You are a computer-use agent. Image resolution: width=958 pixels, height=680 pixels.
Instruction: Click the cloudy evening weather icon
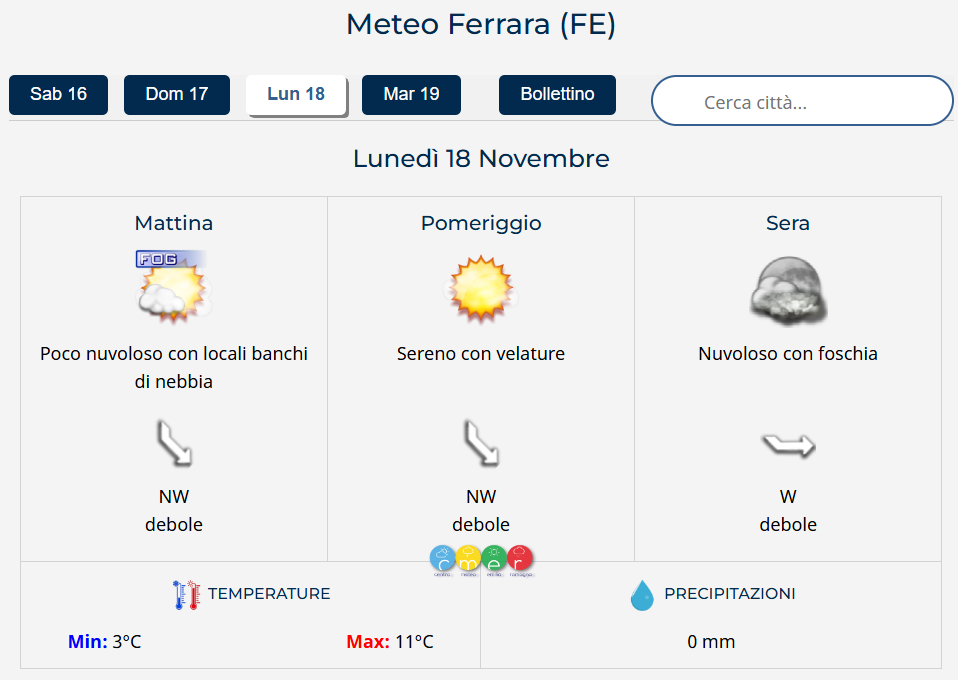pos(788,290)
